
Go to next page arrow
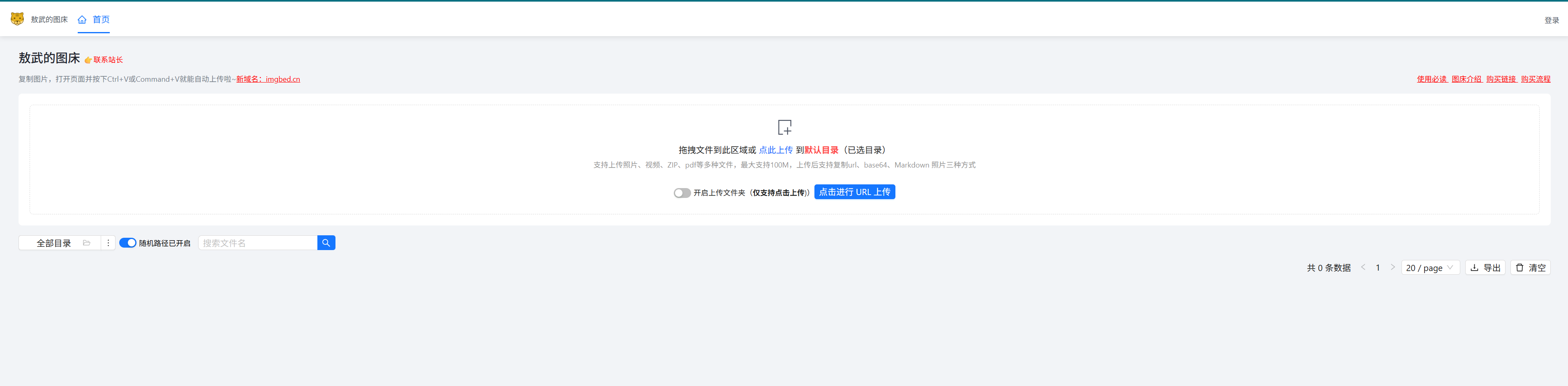coord(1392,267)
